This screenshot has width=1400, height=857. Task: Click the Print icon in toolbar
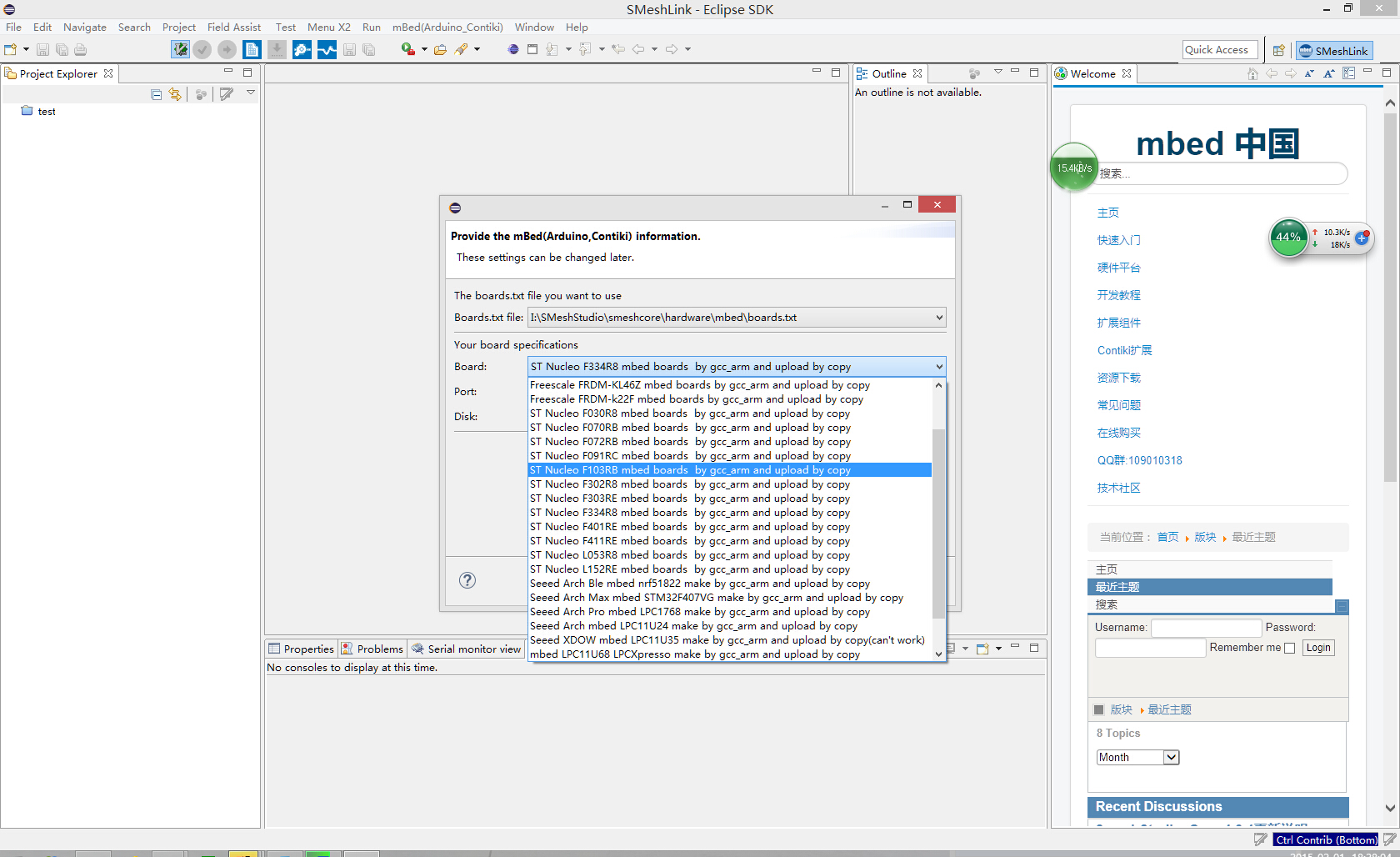80,50
